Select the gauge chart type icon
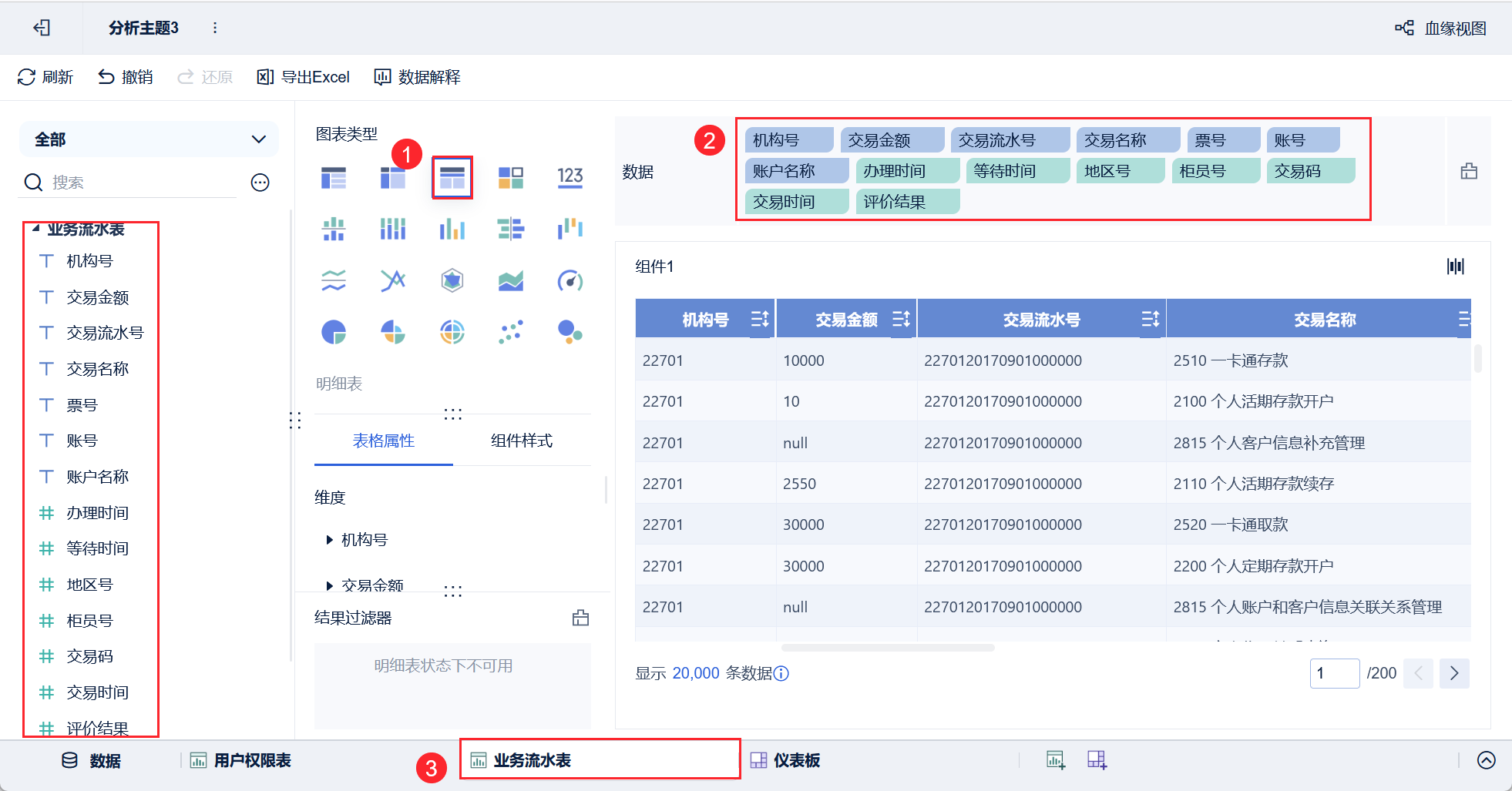The image size is (1512, 791). pyautogui.click(x=570, y=280)
